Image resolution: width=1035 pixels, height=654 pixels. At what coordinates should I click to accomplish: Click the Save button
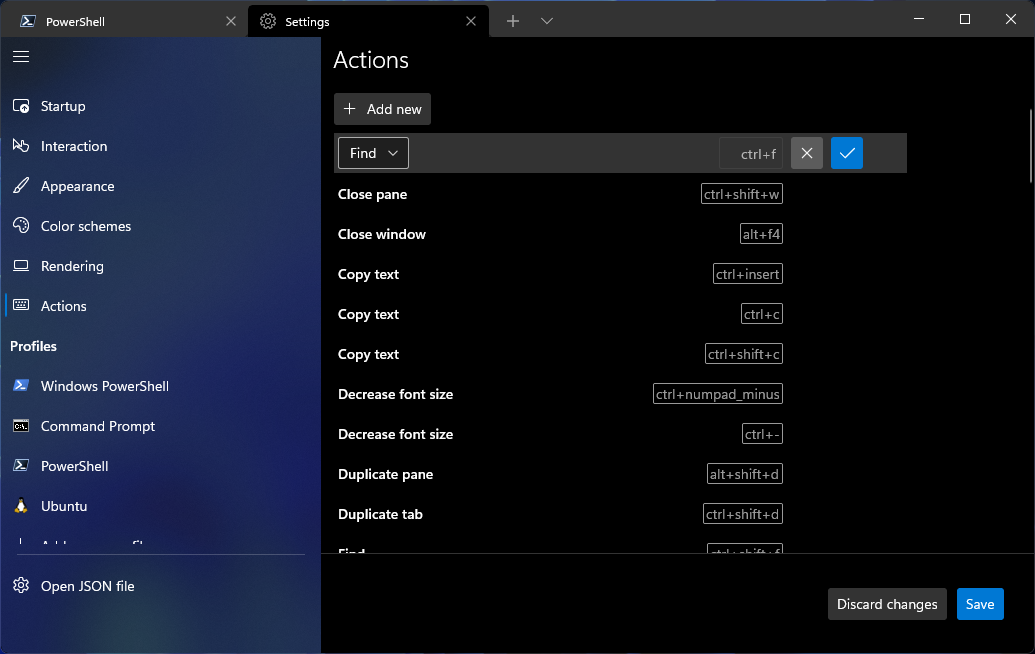point(979,604)
